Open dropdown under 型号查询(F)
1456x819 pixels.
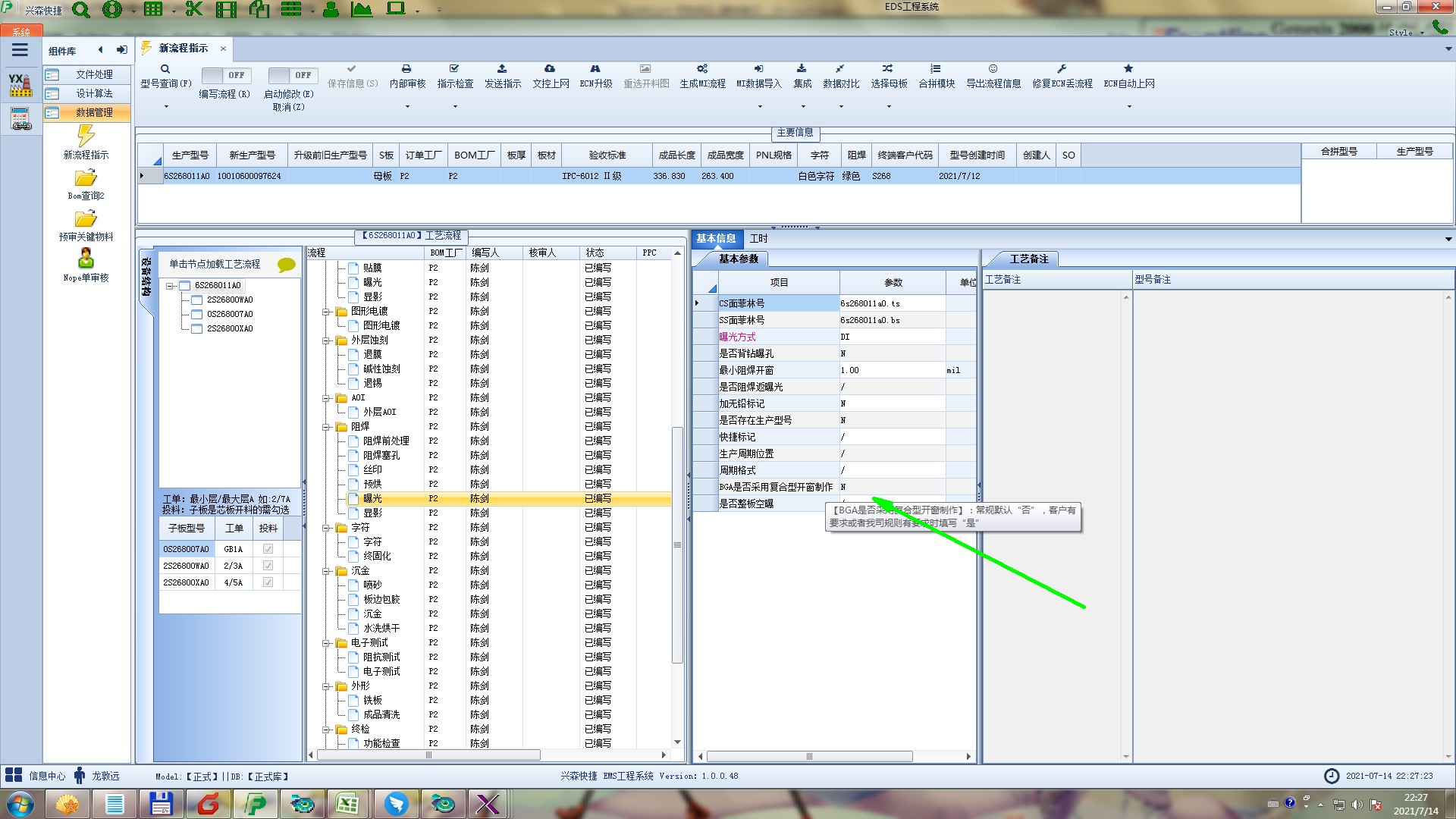pyautogui.click(x=166, y=107)
